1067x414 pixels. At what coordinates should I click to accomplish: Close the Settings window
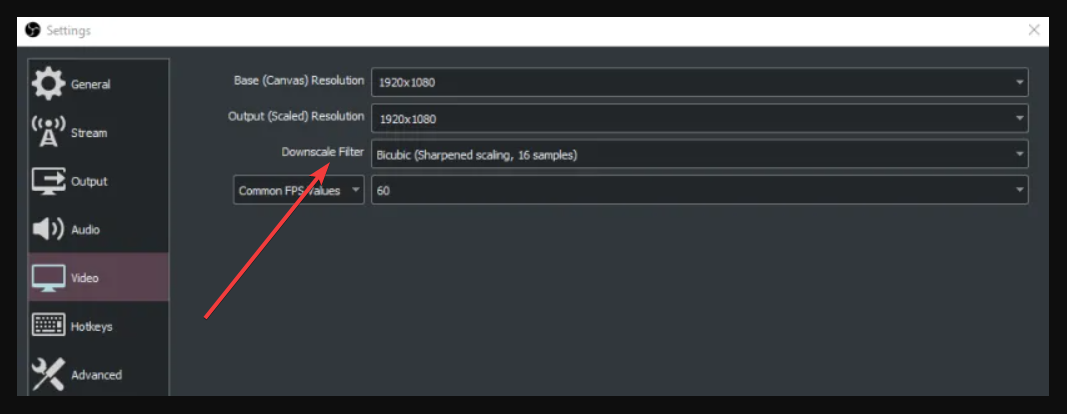(1034, 30)
